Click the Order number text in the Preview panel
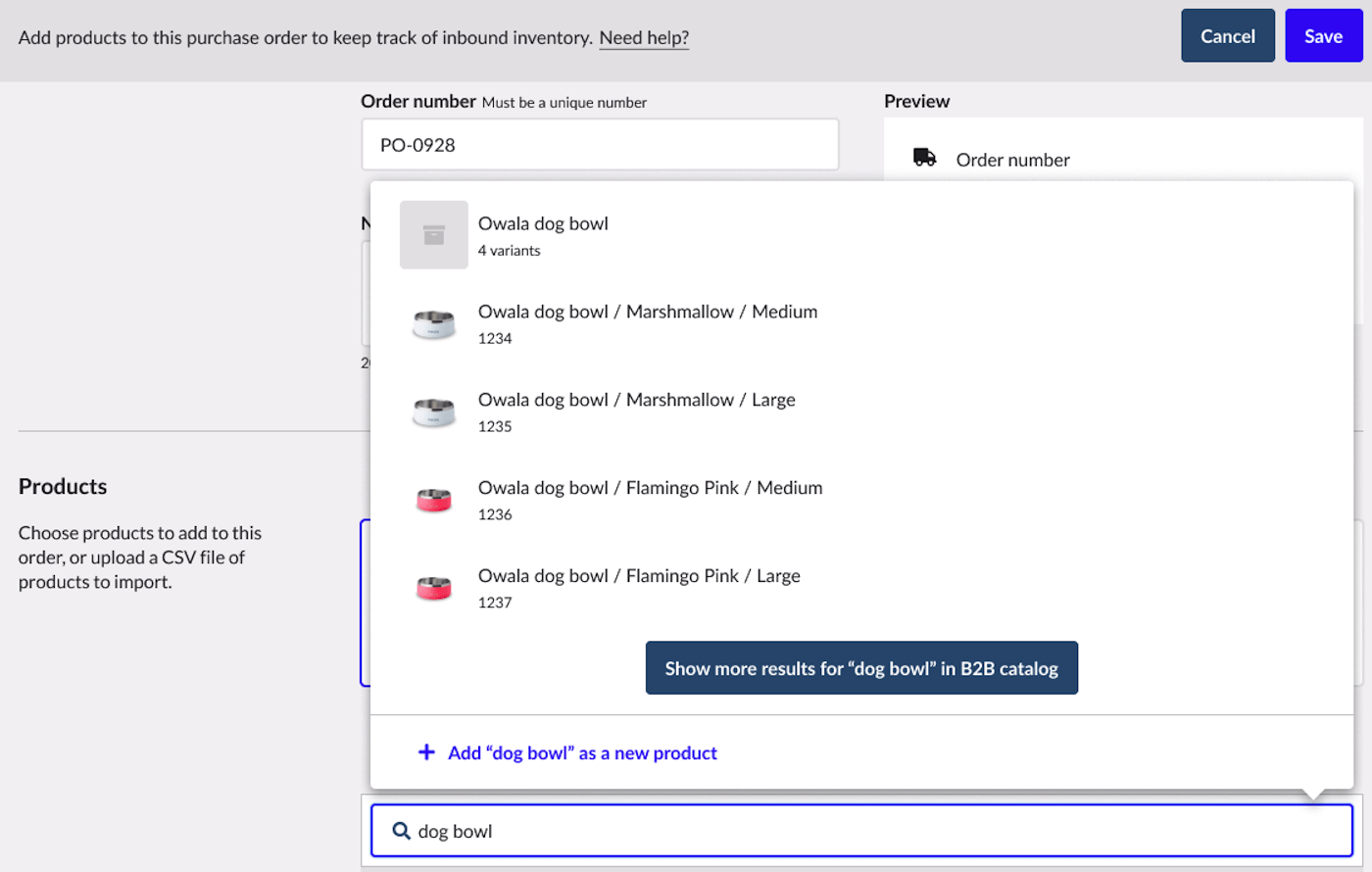The height and width of the screenshot is (872, 1372). tap(1012, 160)
